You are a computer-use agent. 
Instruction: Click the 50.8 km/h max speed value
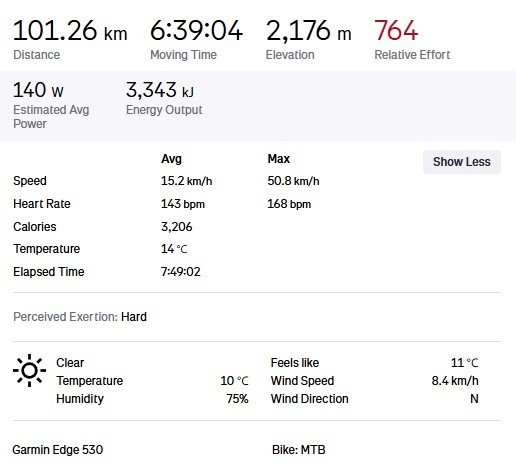point(293,181)
